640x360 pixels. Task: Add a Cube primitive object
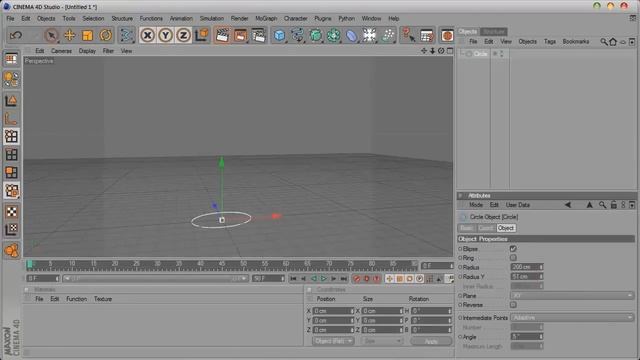[x=279, y=36]
